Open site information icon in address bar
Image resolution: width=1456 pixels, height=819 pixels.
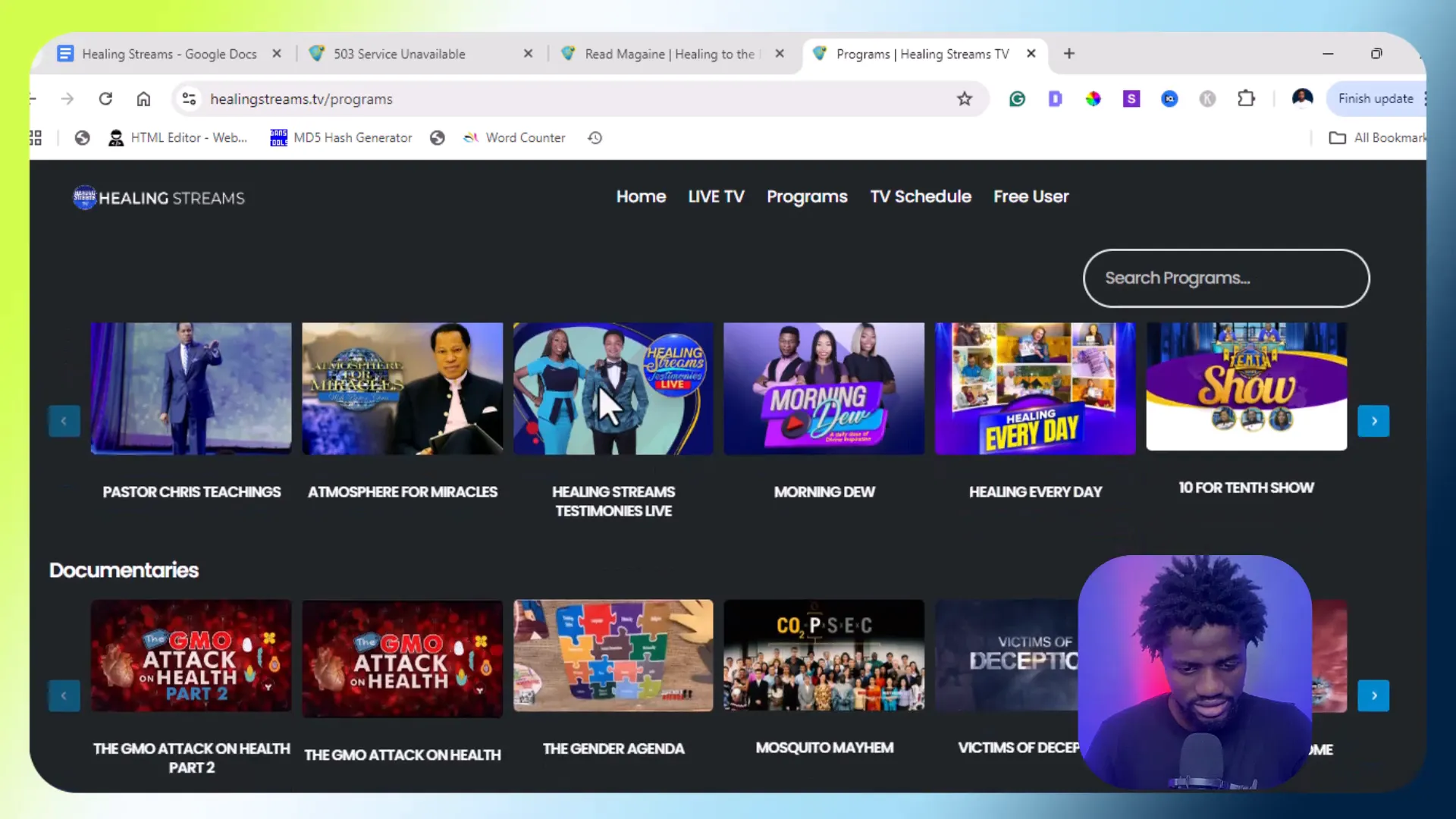point(190,99)
